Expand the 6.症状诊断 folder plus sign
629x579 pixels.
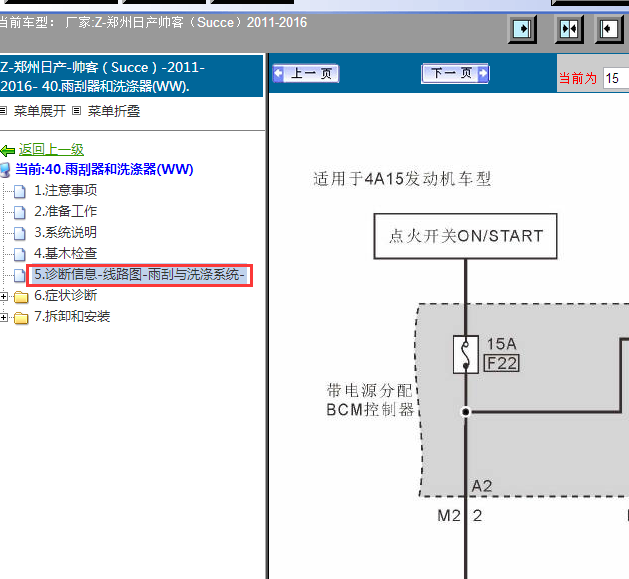click(x=4, y=297)
